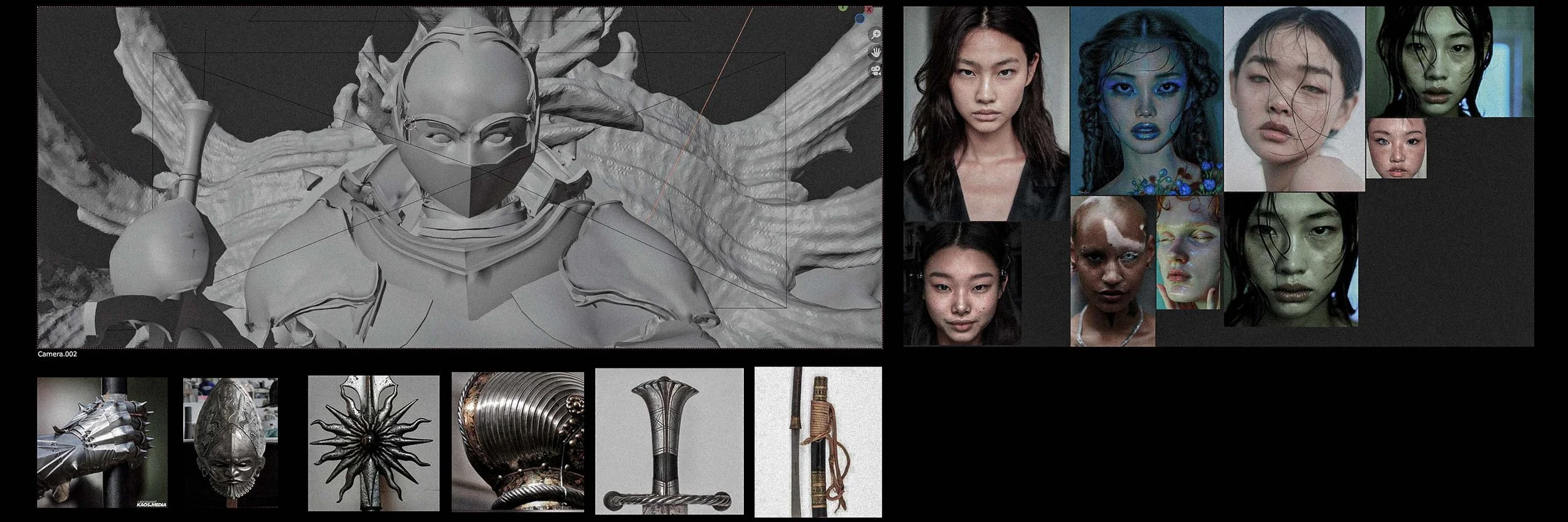Select the smiling woman portrait reference
Viewport: 1568px width, 522px height.
coord(963,283)
